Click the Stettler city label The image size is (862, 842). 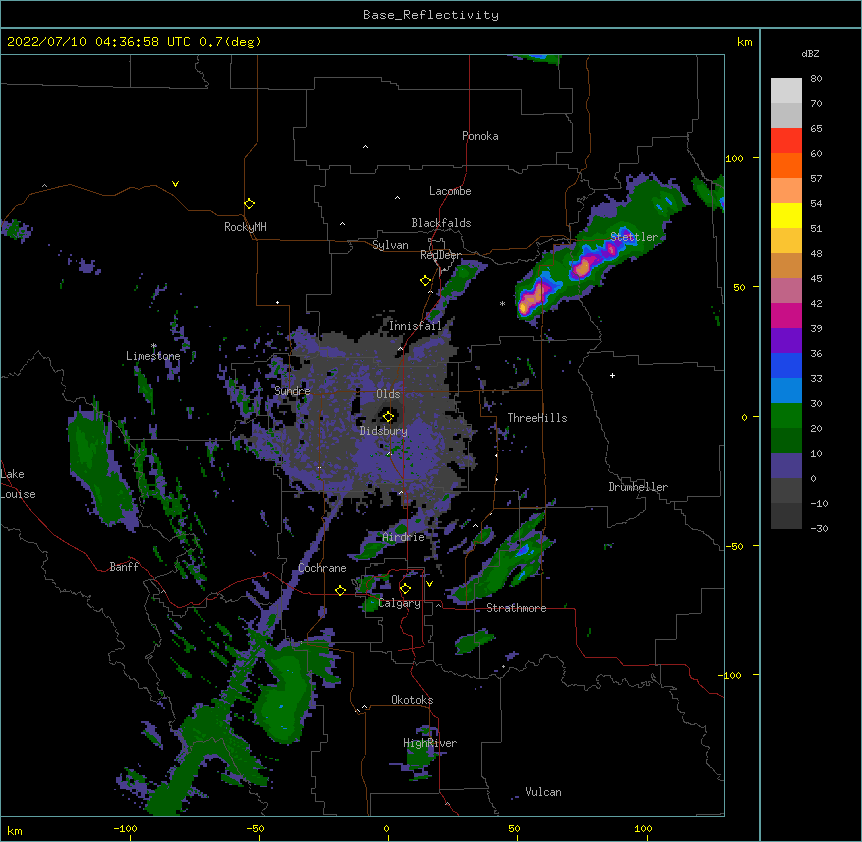coord(634,237)
